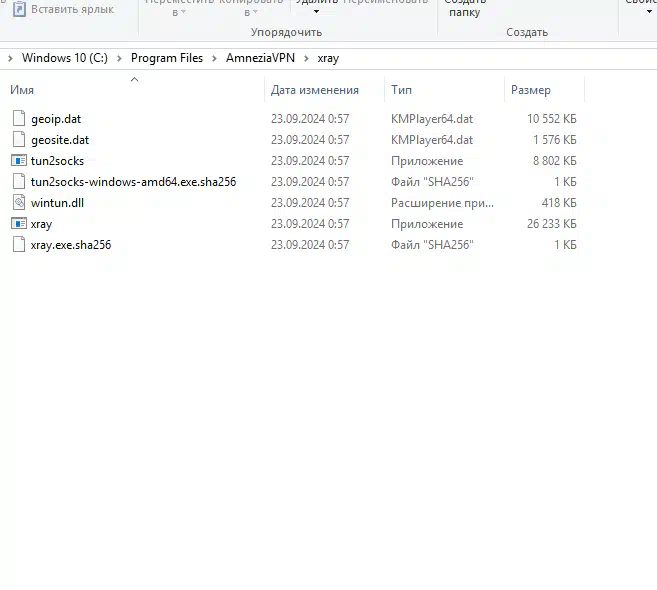The width and height of the screenshot is (657, 590).
Task: Sort by the Тип column header
Action: [x=401, y=90]
